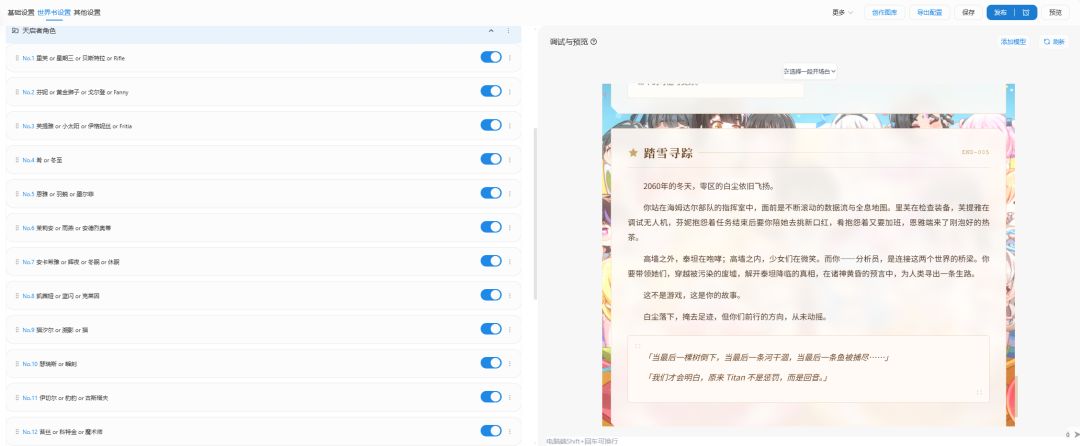Open the opening-scene selection dropdown
Viewport: 1080px width, 446px height.
[810, 71]
